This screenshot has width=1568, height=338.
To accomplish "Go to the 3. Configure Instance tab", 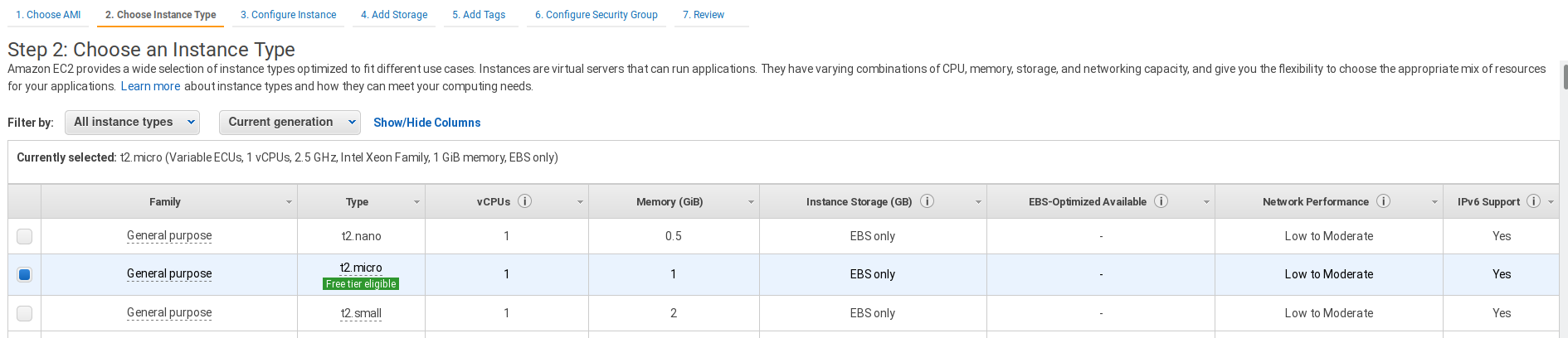I will [x=288, y=15].
